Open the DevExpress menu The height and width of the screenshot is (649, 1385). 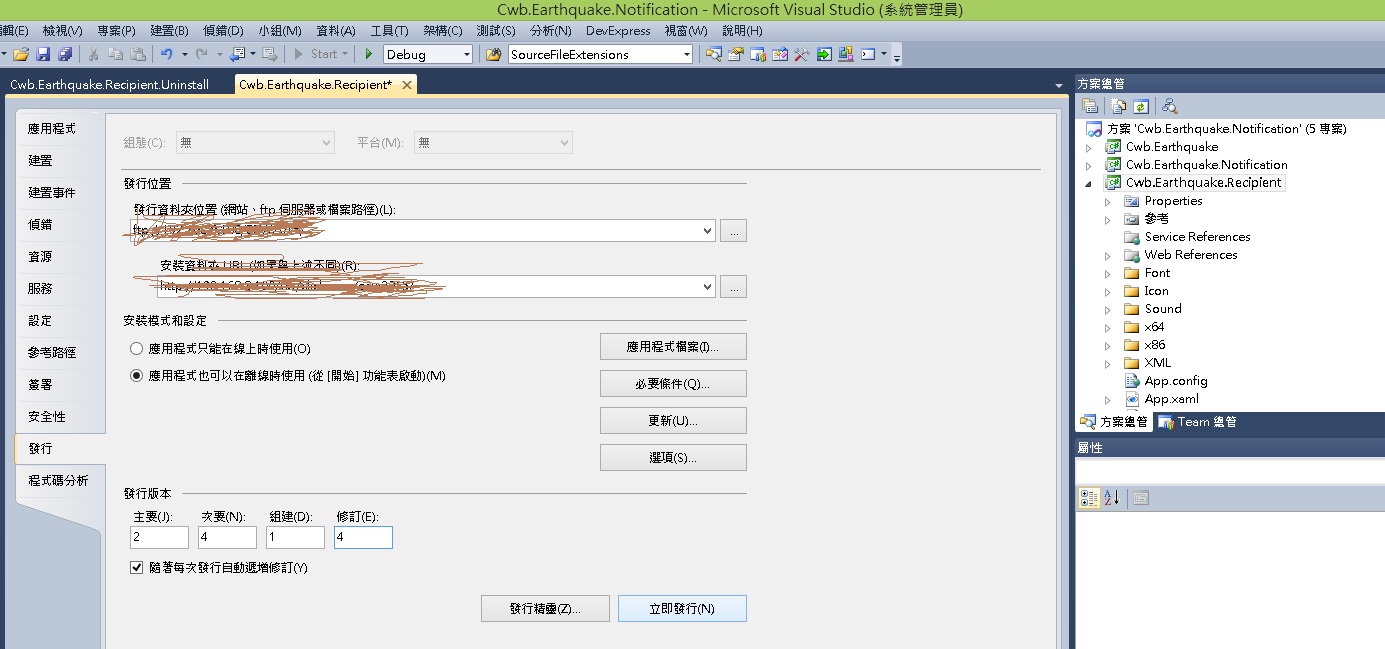[618, 31]
